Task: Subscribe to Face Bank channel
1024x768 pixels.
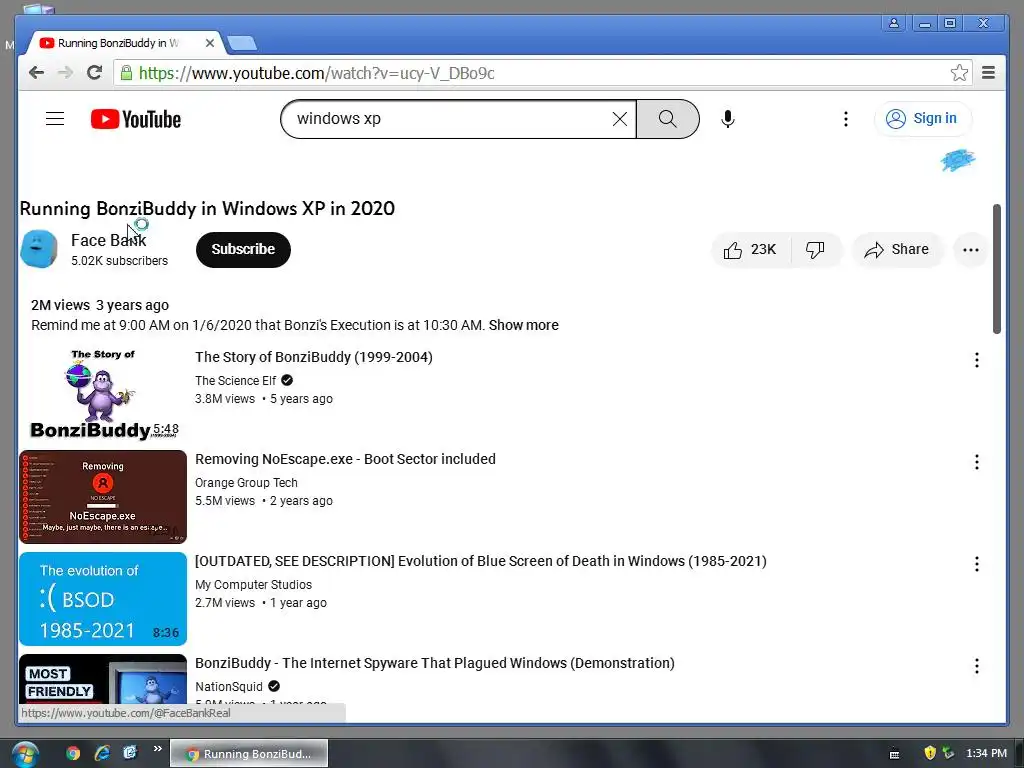Action: coord(243,249)
